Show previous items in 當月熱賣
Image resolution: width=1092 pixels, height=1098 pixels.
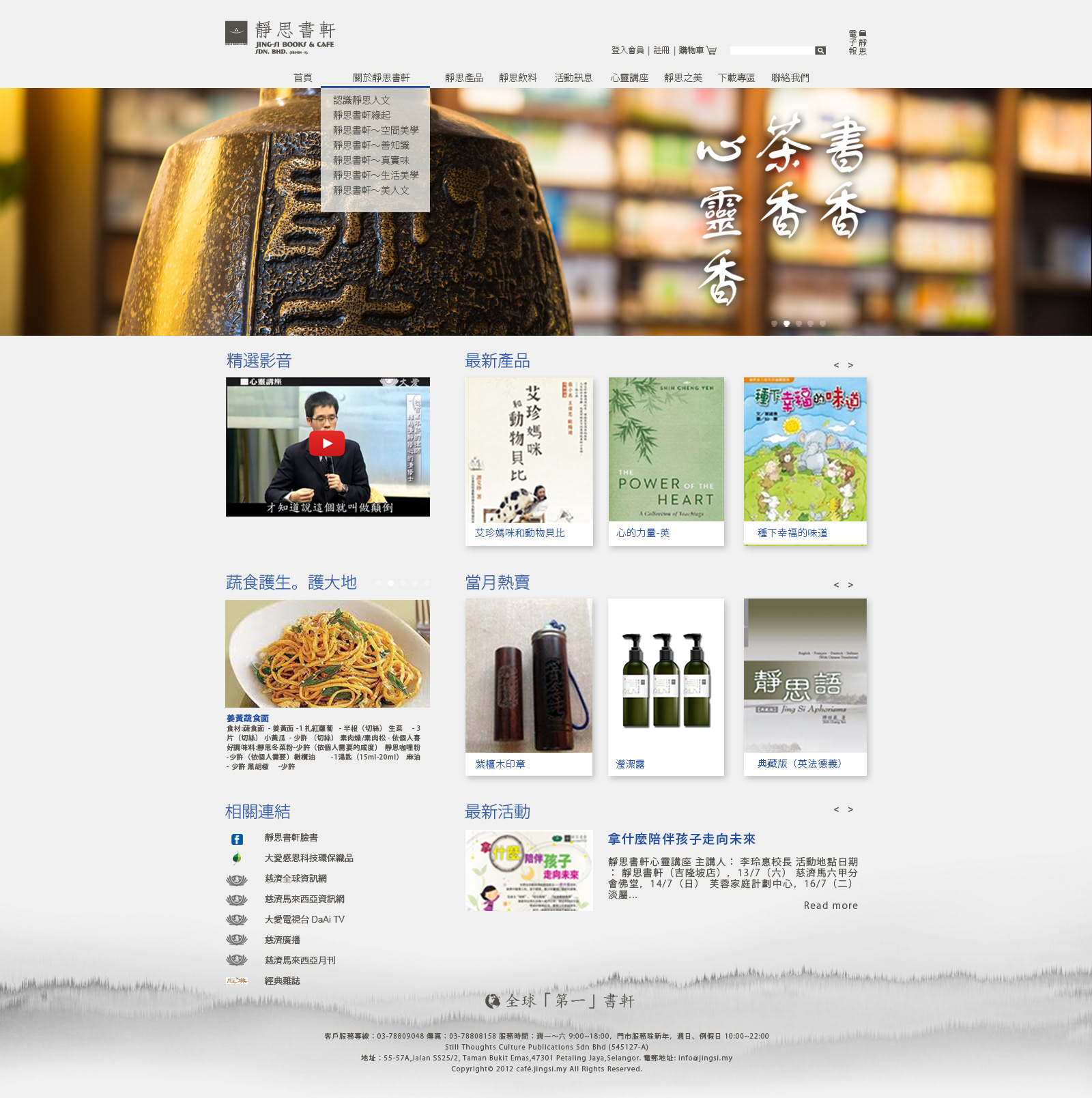[x=836, y=585]
